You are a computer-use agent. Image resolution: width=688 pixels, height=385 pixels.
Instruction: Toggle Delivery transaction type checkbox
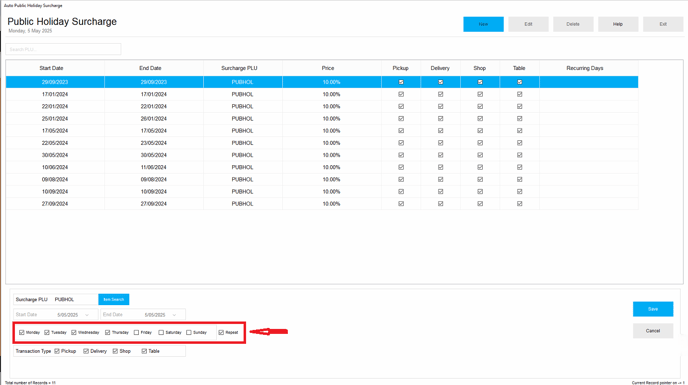(86, 351)
